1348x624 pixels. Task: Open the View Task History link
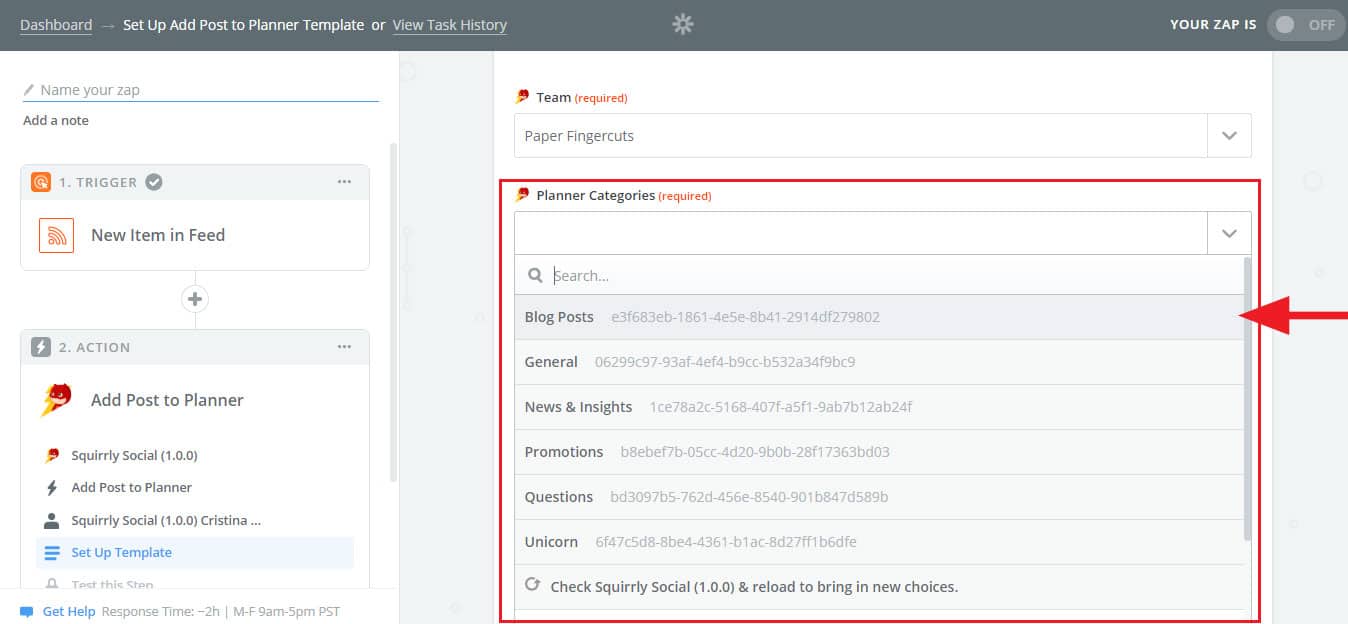tap(450, 25)
